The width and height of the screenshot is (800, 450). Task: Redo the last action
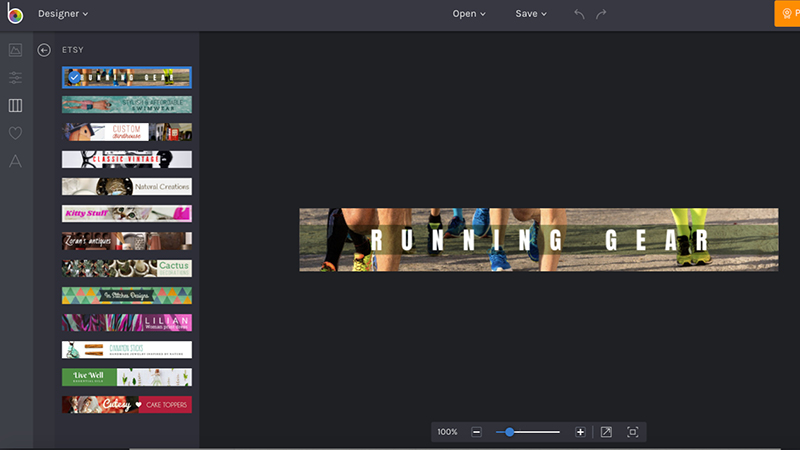pyautogui.click(x=601, y=14)
